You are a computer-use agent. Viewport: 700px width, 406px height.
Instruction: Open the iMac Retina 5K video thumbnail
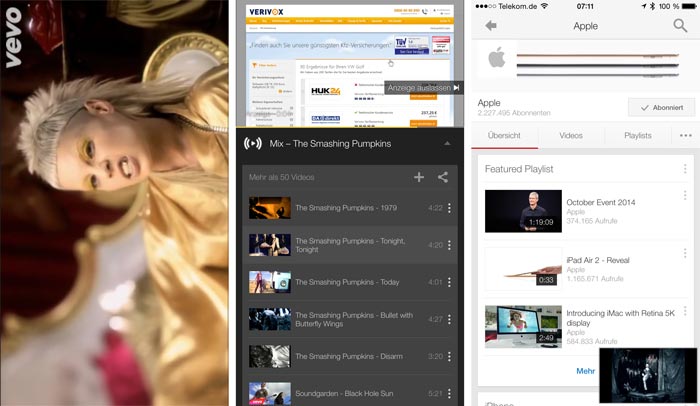point(523,327)
